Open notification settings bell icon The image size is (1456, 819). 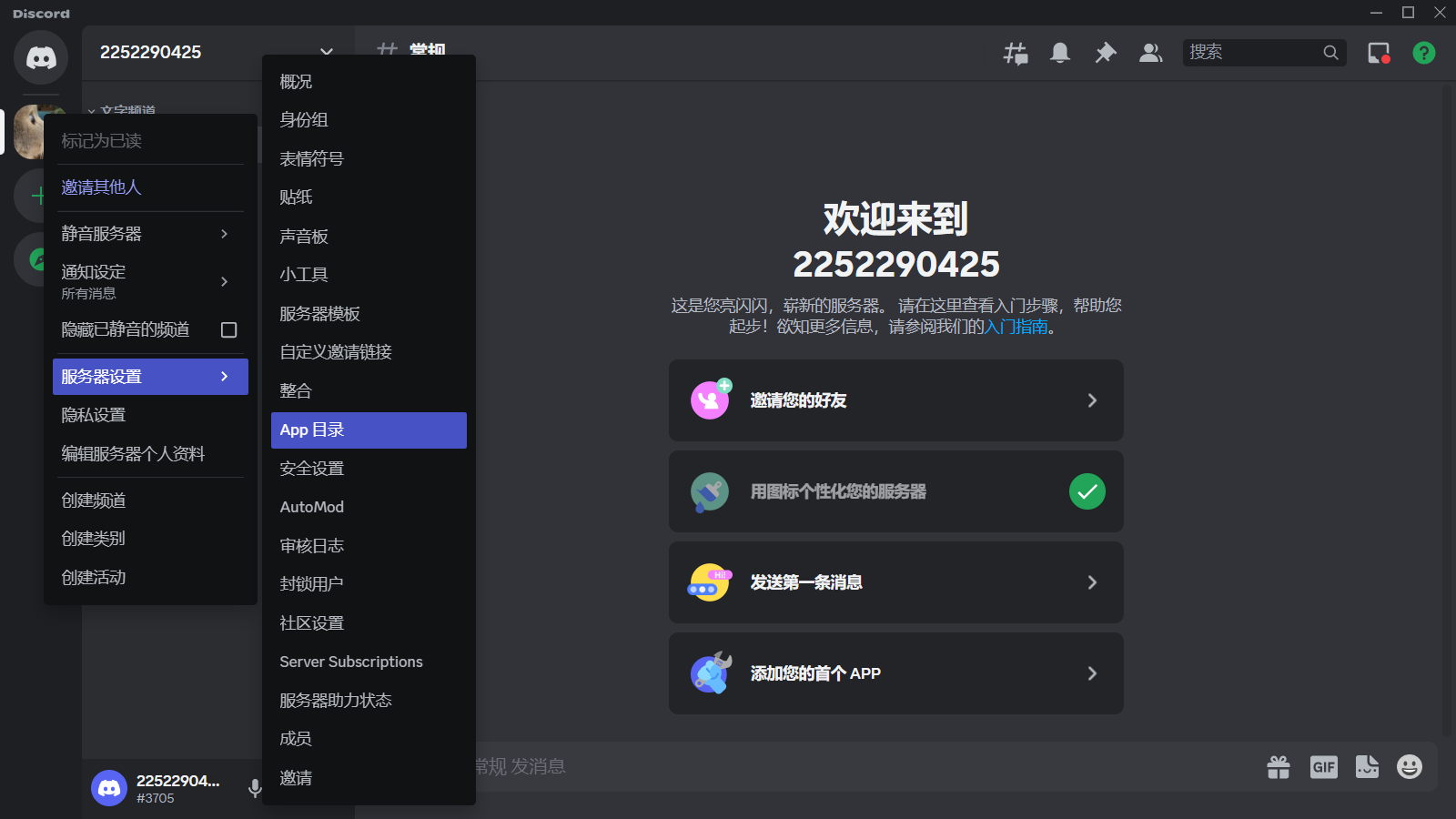[x=1060, y=53]
